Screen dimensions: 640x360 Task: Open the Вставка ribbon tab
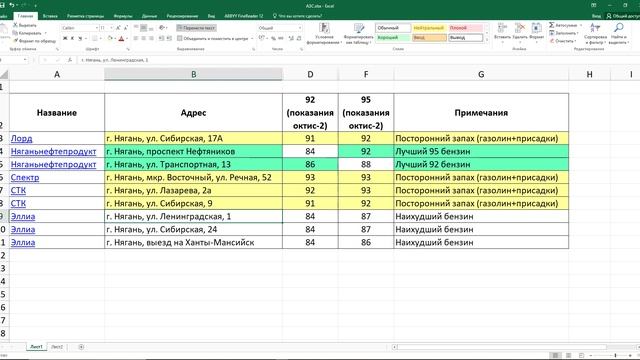coord(50,16)
